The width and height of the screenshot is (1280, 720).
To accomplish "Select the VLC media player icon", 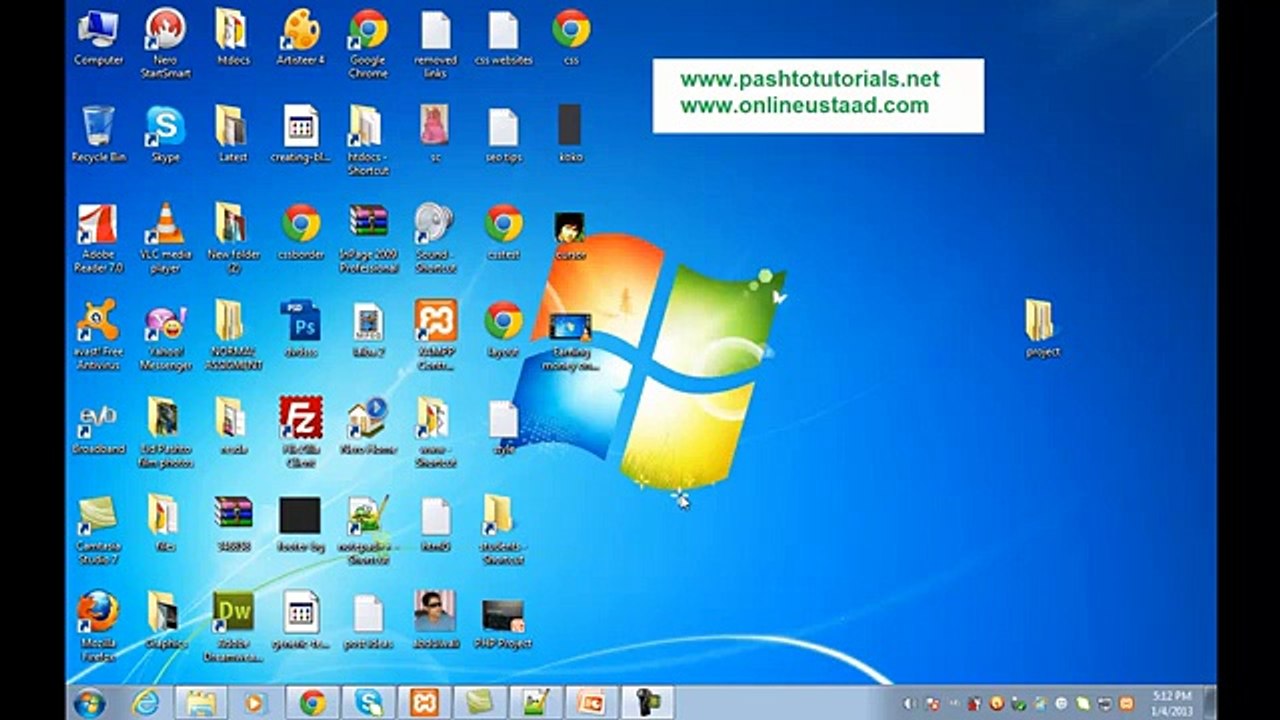I will coord(165,239).
